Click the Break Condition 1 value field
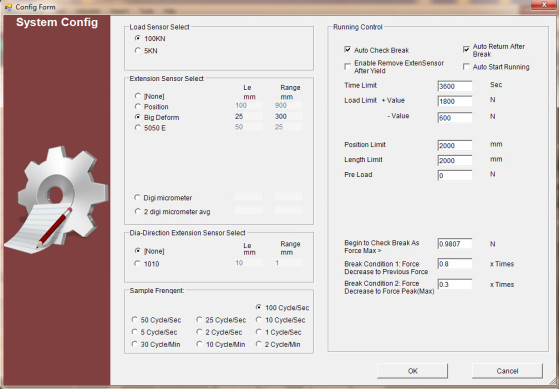 click(455, 264)
